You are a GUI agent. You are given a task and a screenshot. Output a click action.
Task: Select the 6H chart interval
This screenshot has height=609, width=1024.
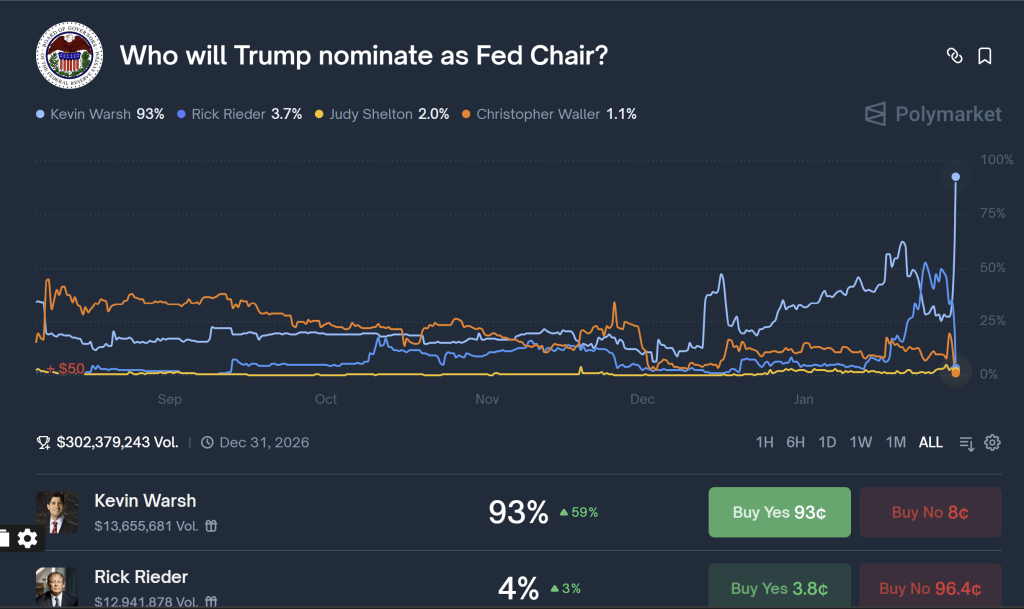(794, 441)
